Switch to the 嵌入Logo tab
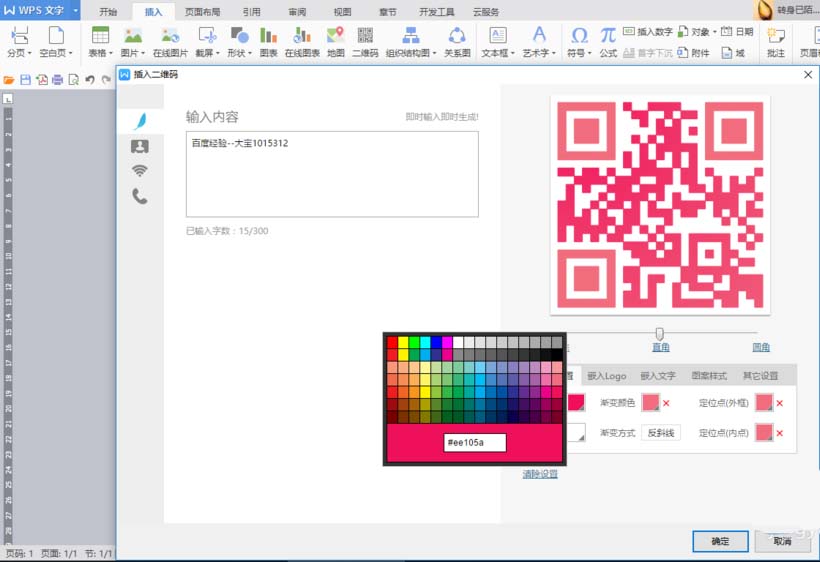 coord(607,375)
